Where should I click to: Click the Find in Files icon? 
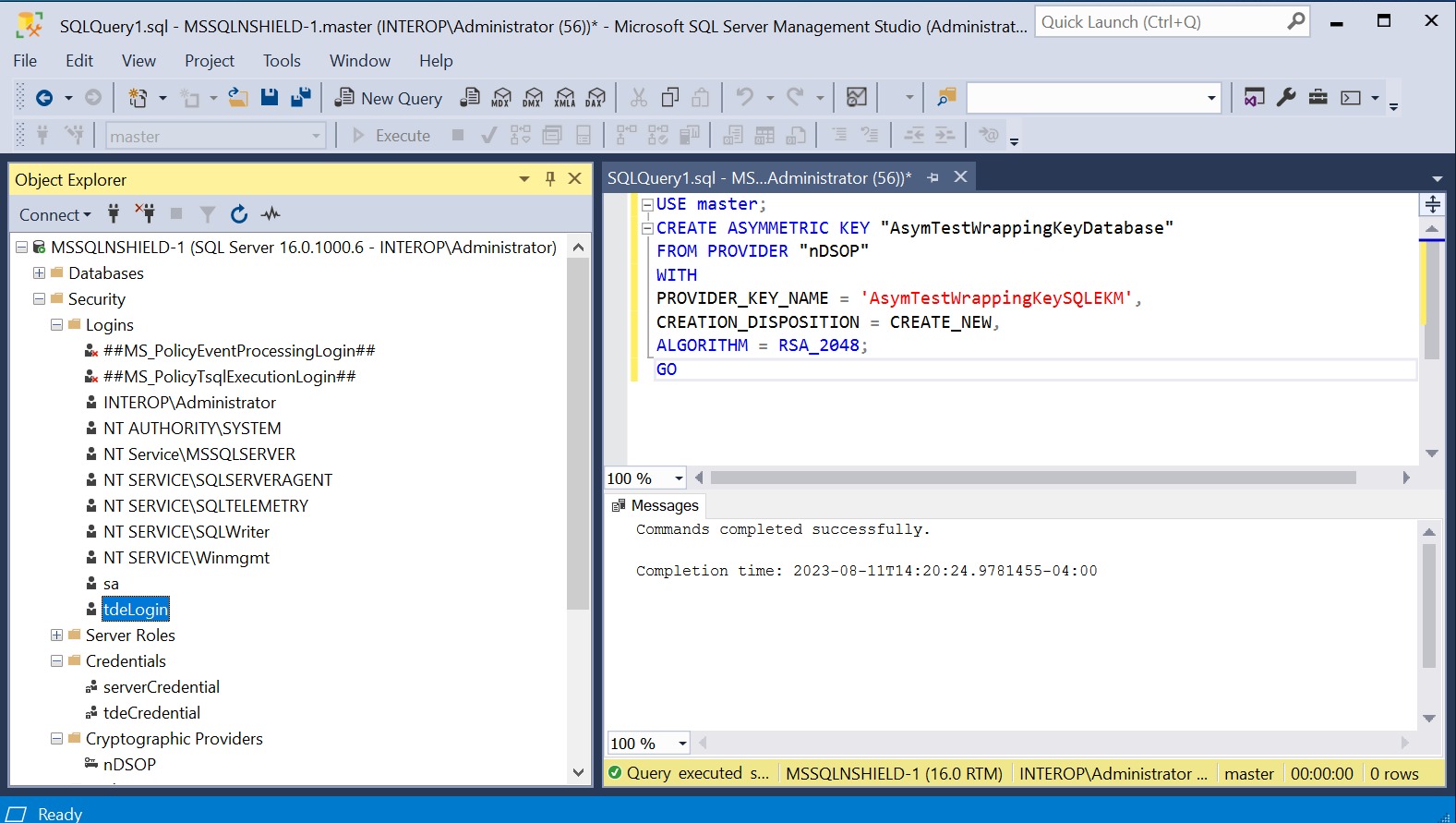(x=946, y=97)
